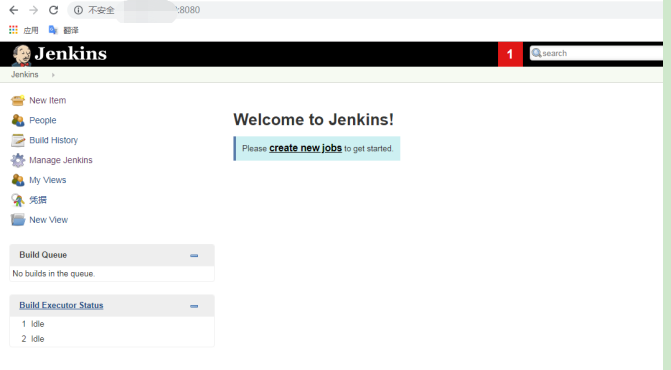Collapse the Build Queue panel
The image size is (671, 370).
click(x=194, y=255)
